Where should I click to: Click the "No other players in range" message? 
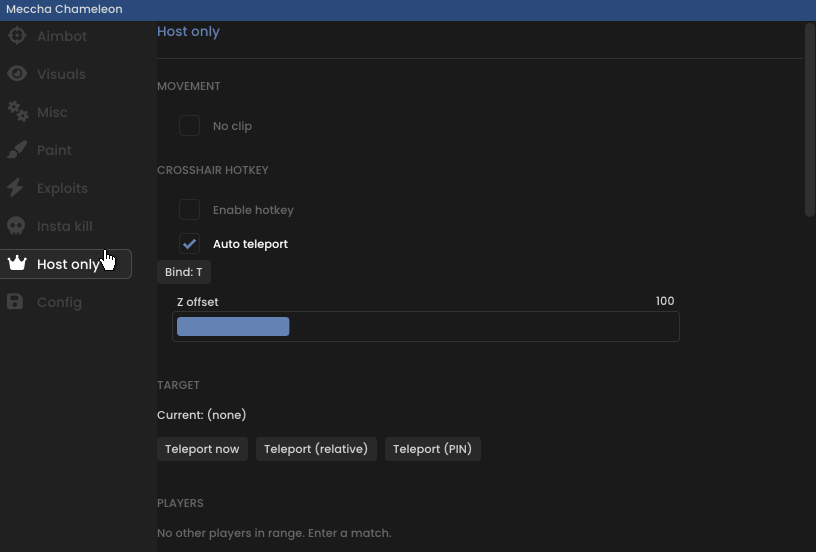274,533
